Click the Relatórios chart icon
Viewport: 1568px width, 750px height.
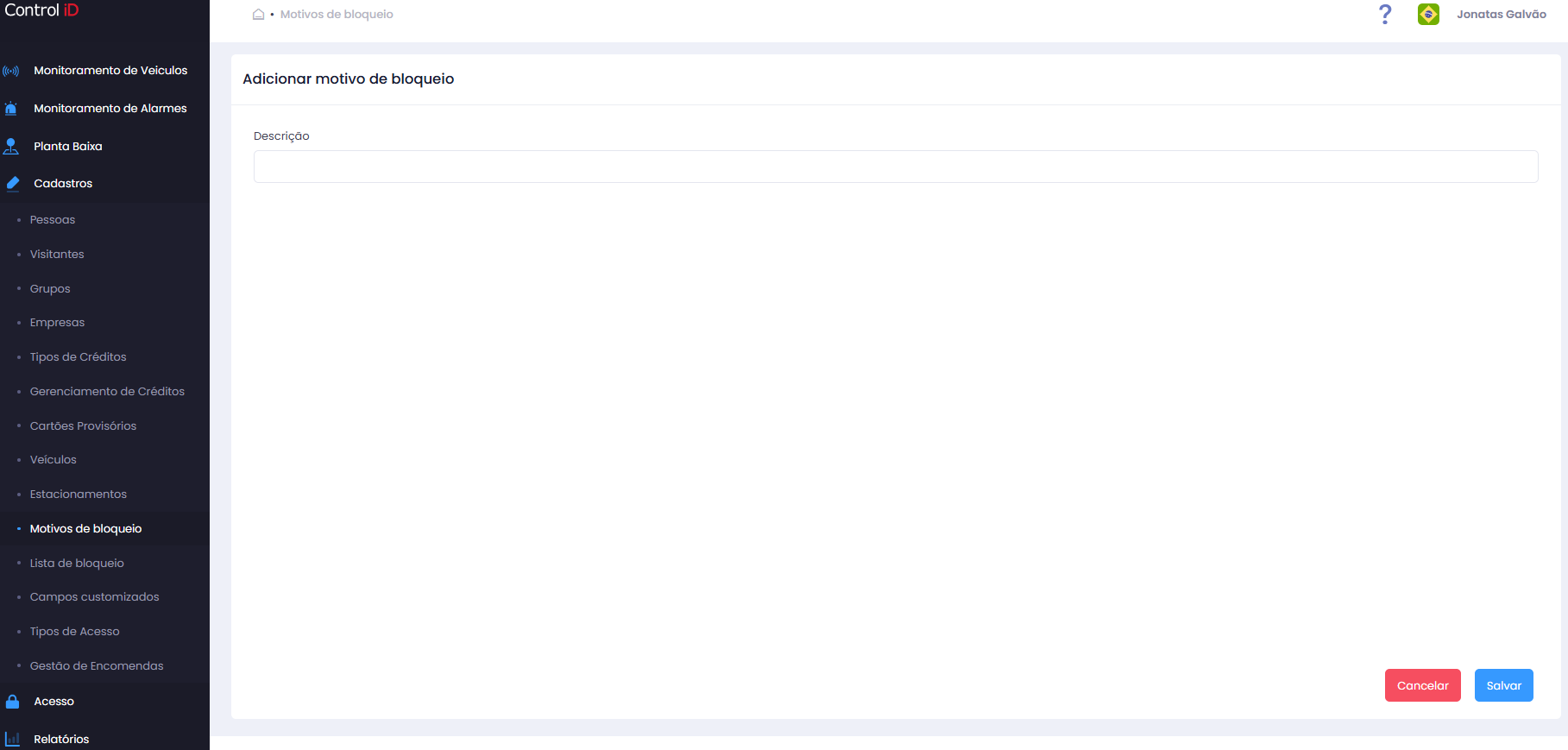pos(12,740)
